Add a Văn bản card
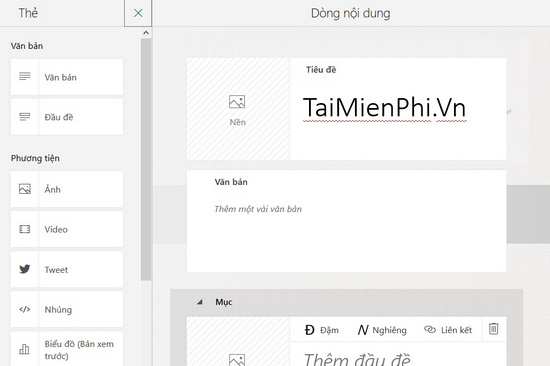This screenshot has width=550, height=366. click(x=67, y=77)
